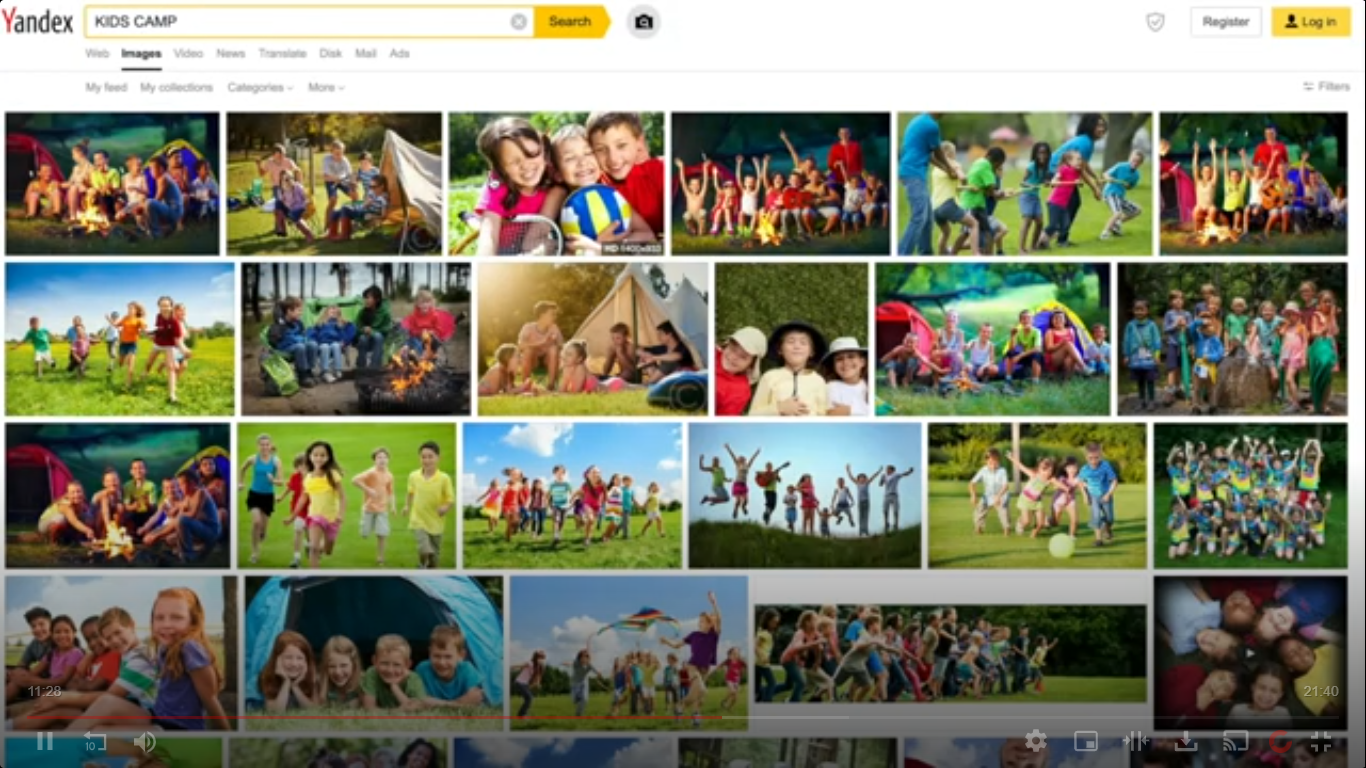Toggle picture-in-picture mini player

(x=1086, y=741)
